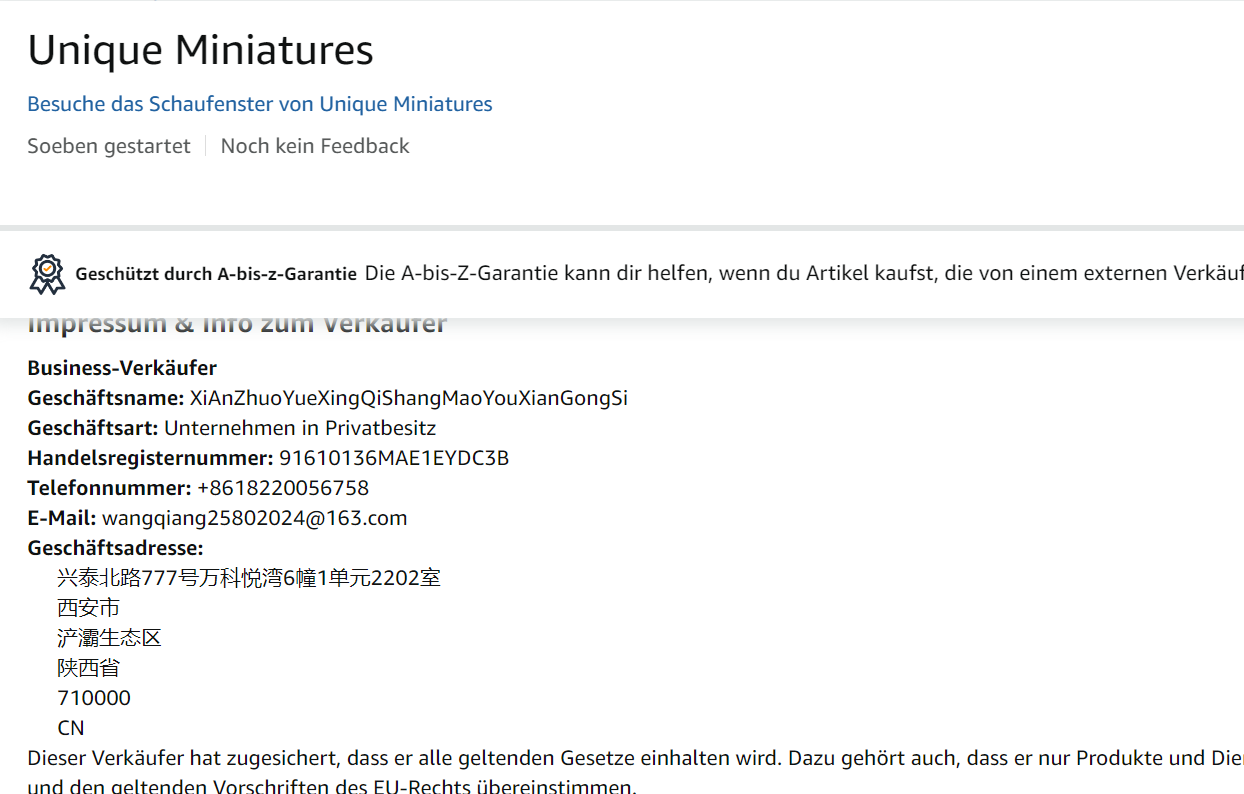Click the wangqiang25802024@163.com email address
Screen dimensions: 1244x794
point(255,518)
